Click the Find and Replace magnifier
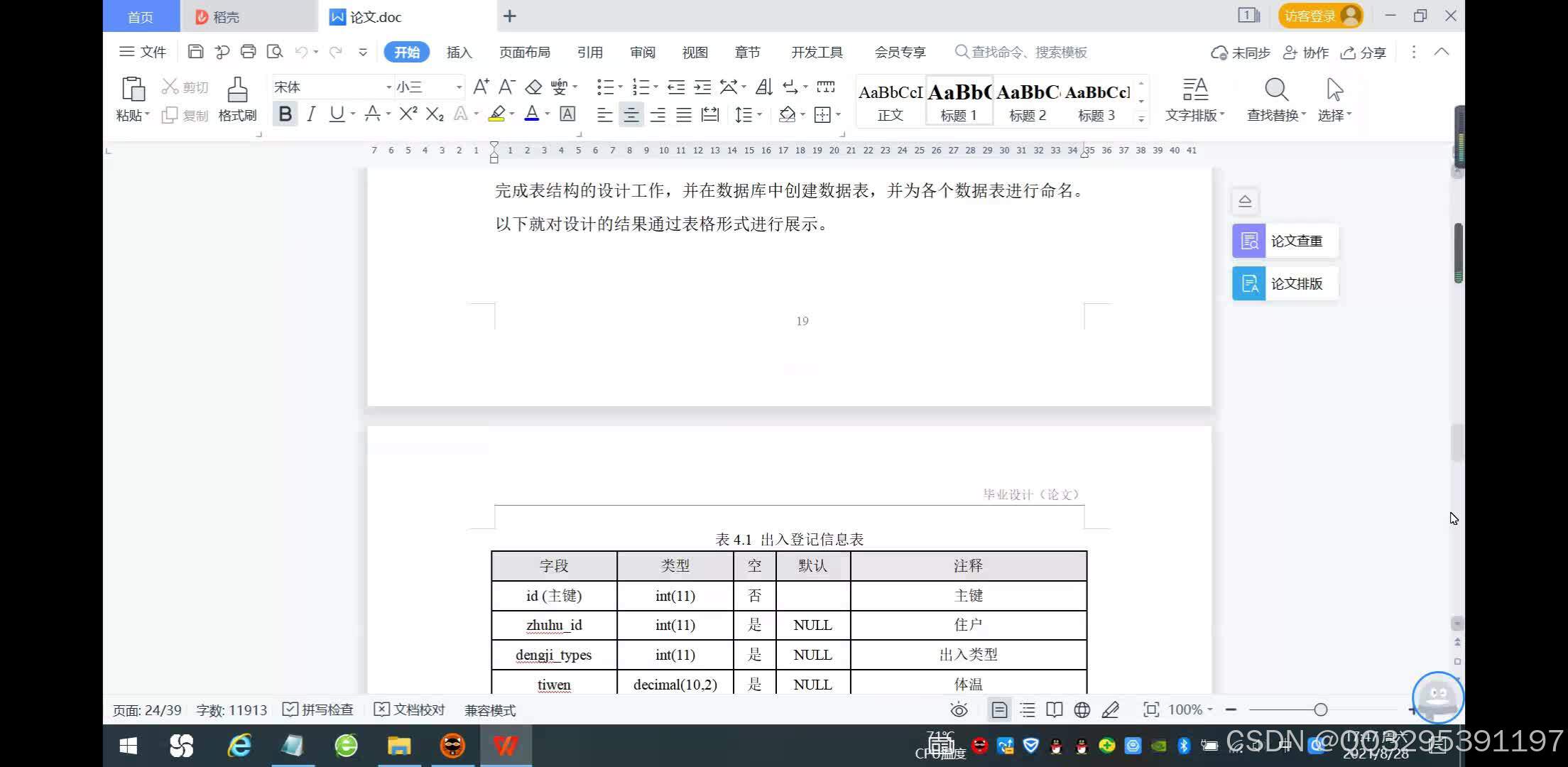Screen dimensions: 1568x767 [x=1276, y=89]
